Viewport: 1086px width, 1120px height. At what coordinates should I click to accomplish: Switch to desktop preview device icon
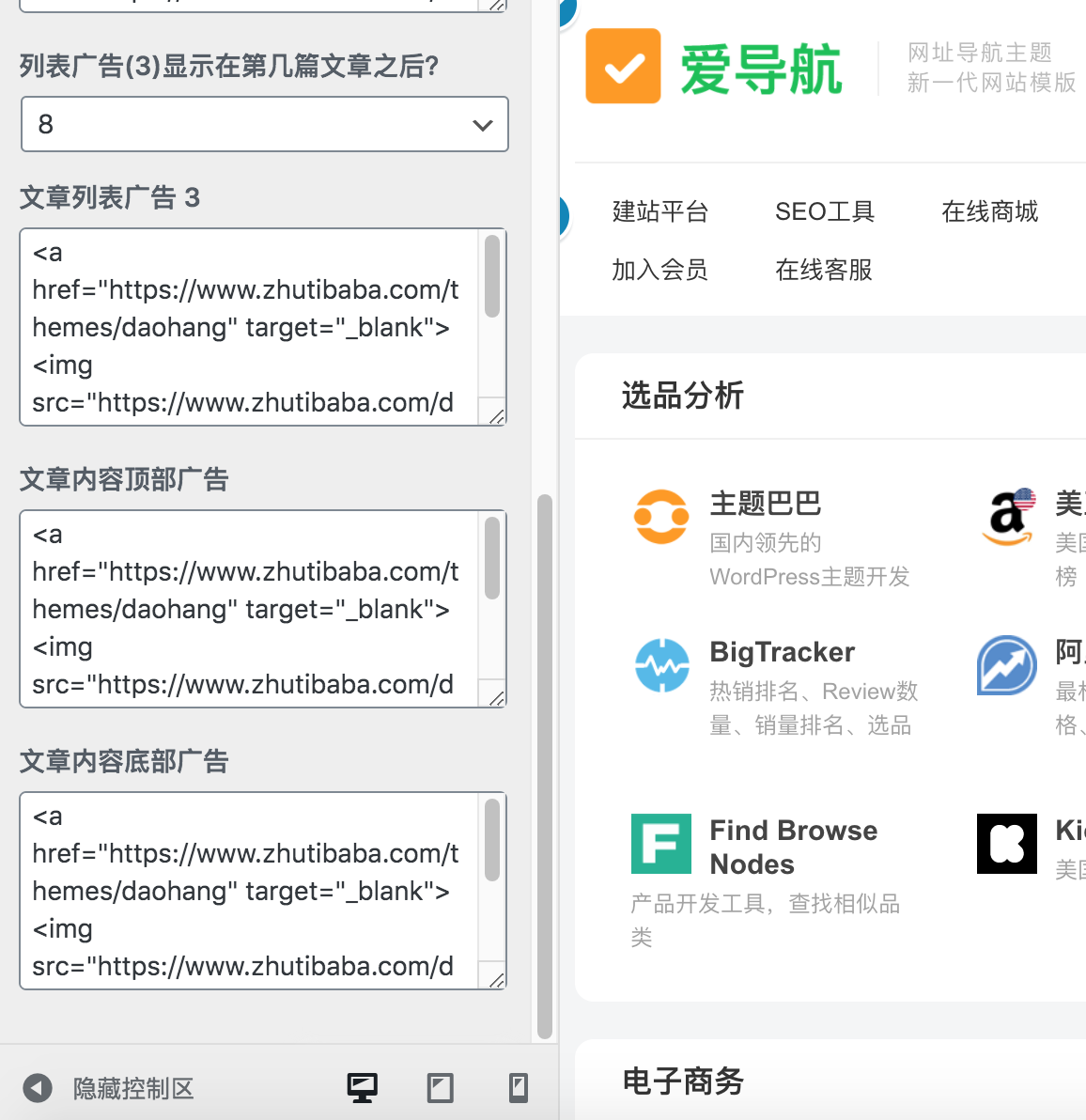coord(362,1088)
